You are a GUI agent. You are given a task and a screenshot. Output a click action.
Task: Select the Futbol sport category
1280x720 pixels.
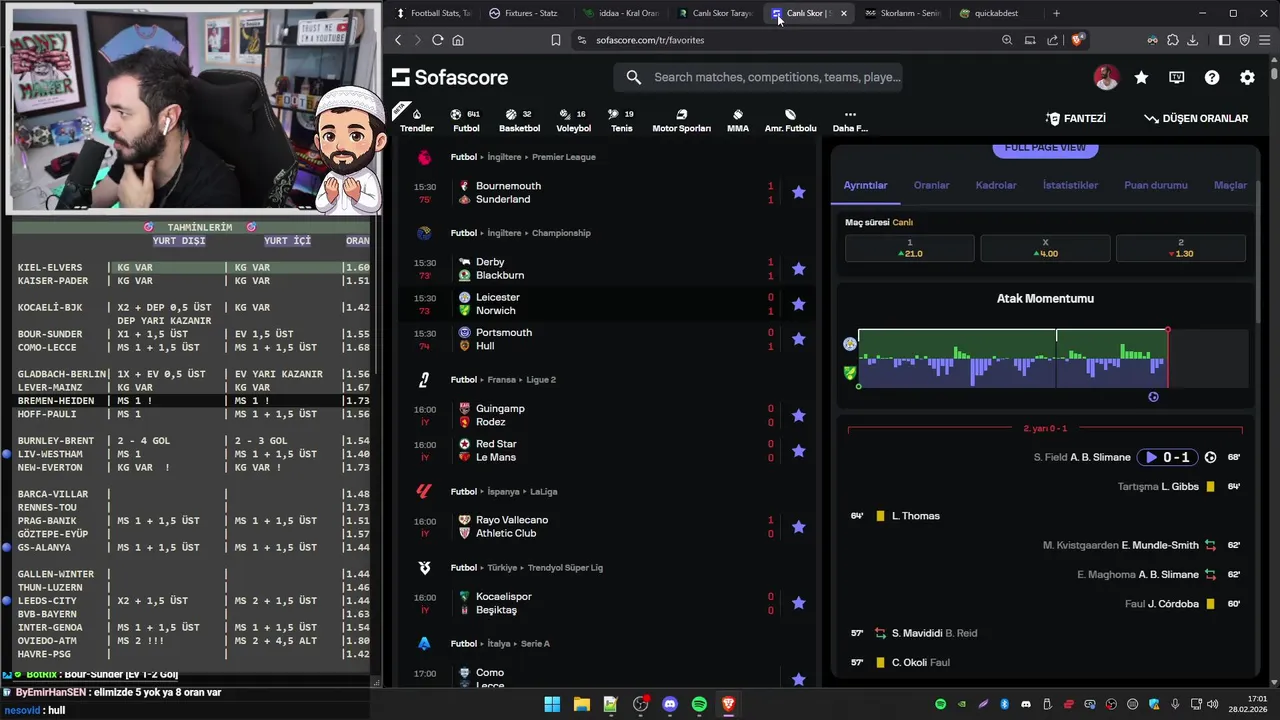[466, 120]
